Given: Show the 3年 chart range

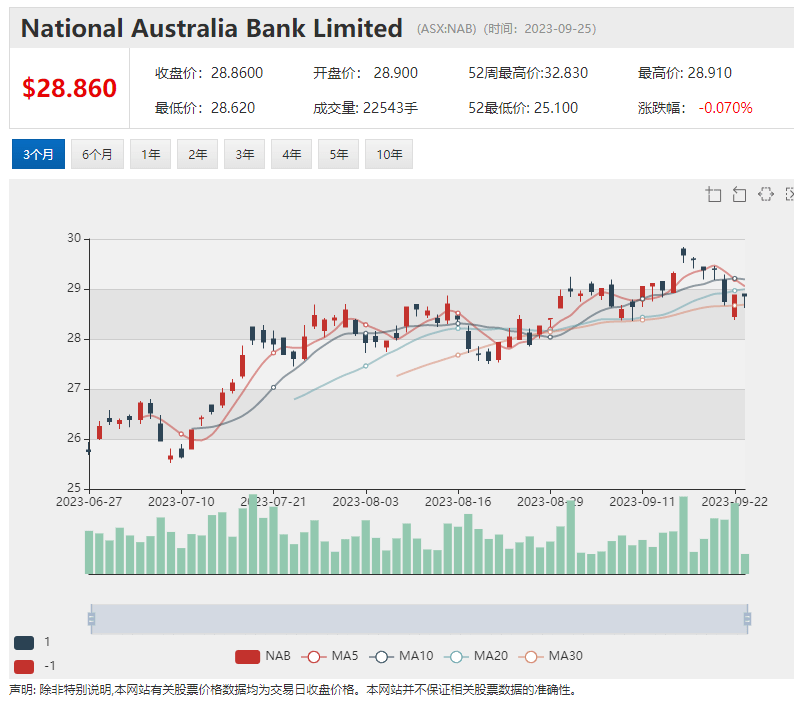Looking at the screenshot, I should click(245, 154).
